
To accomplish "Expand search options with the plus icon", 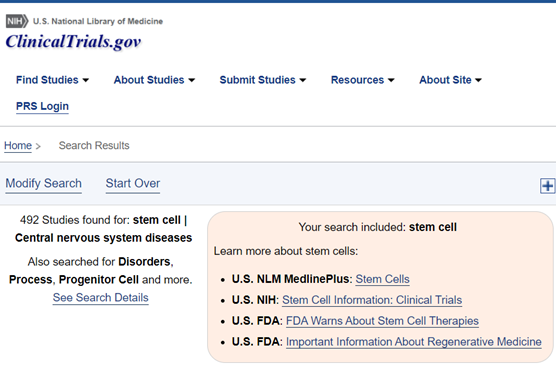I will pyautogui.click(x=547, y=186).
